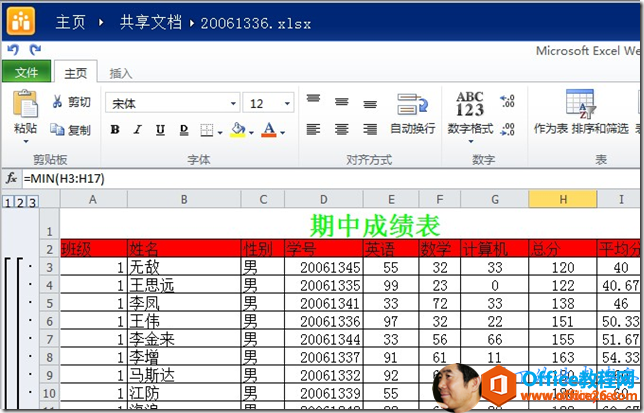The image size is (644, 413).
Task: Toggle underline formatting
Action: point(161,131)
